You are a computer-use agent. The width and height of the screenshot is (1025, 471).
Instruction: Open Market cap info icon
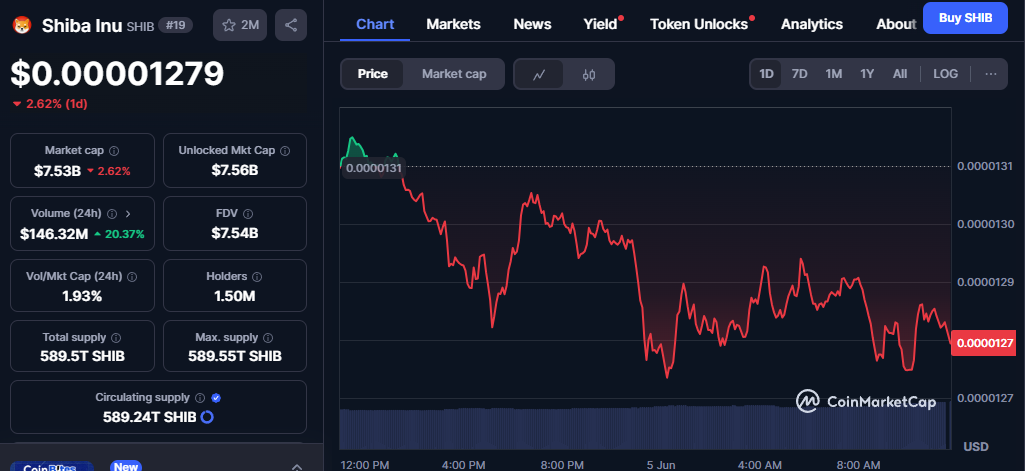pyautogui.click(x=114, y=151)
